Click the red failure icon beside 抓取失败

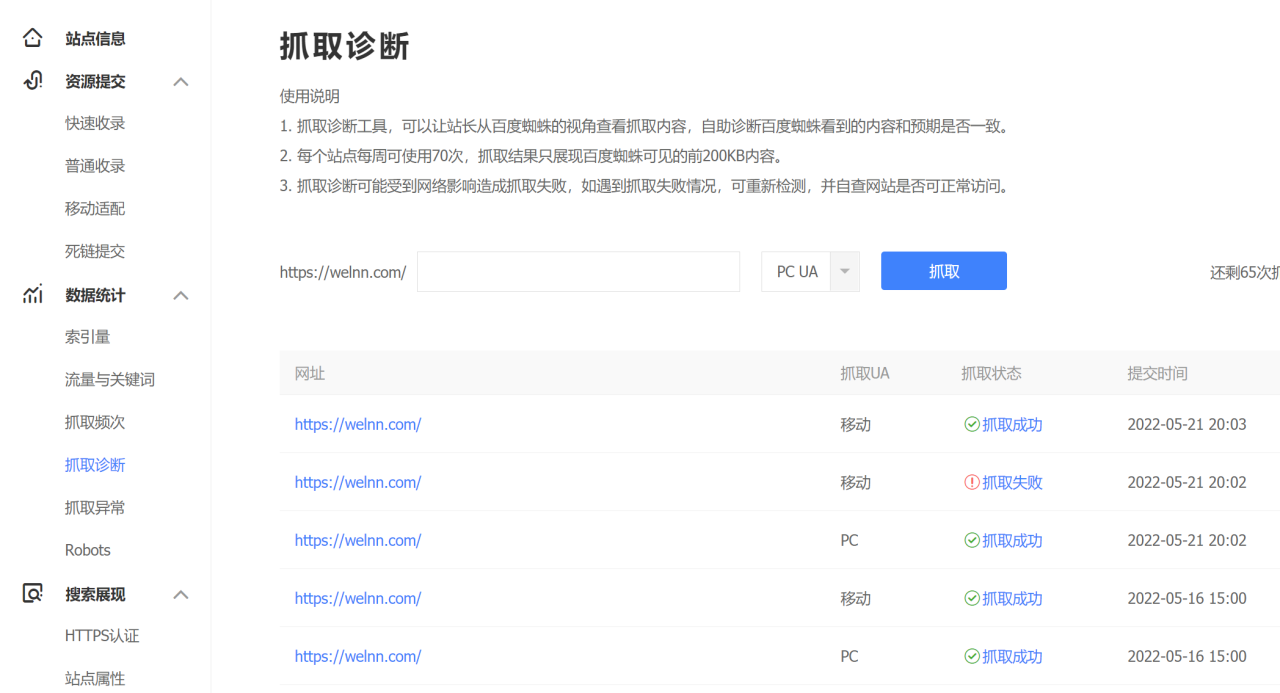tap(971, 482)
